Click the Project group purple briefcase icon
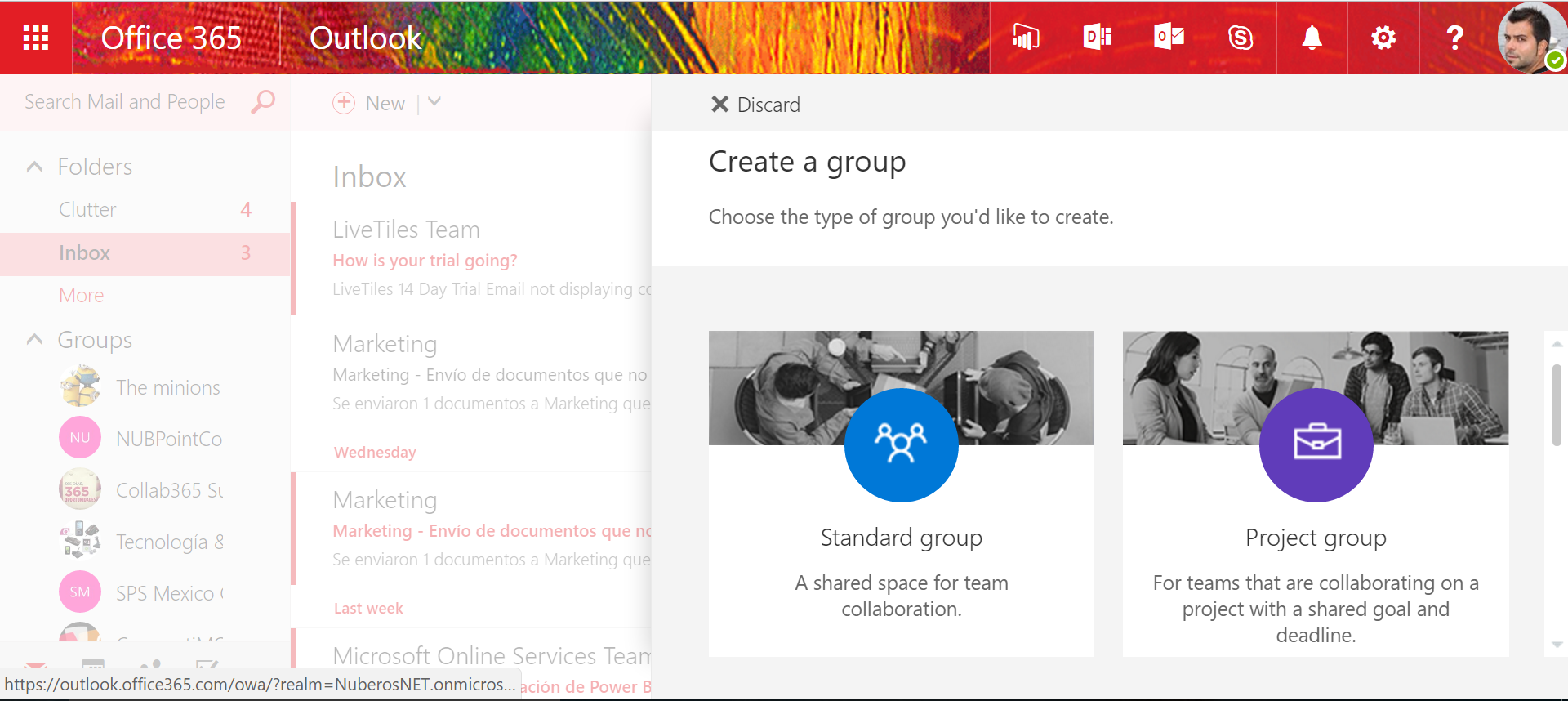 point(1316,444)
